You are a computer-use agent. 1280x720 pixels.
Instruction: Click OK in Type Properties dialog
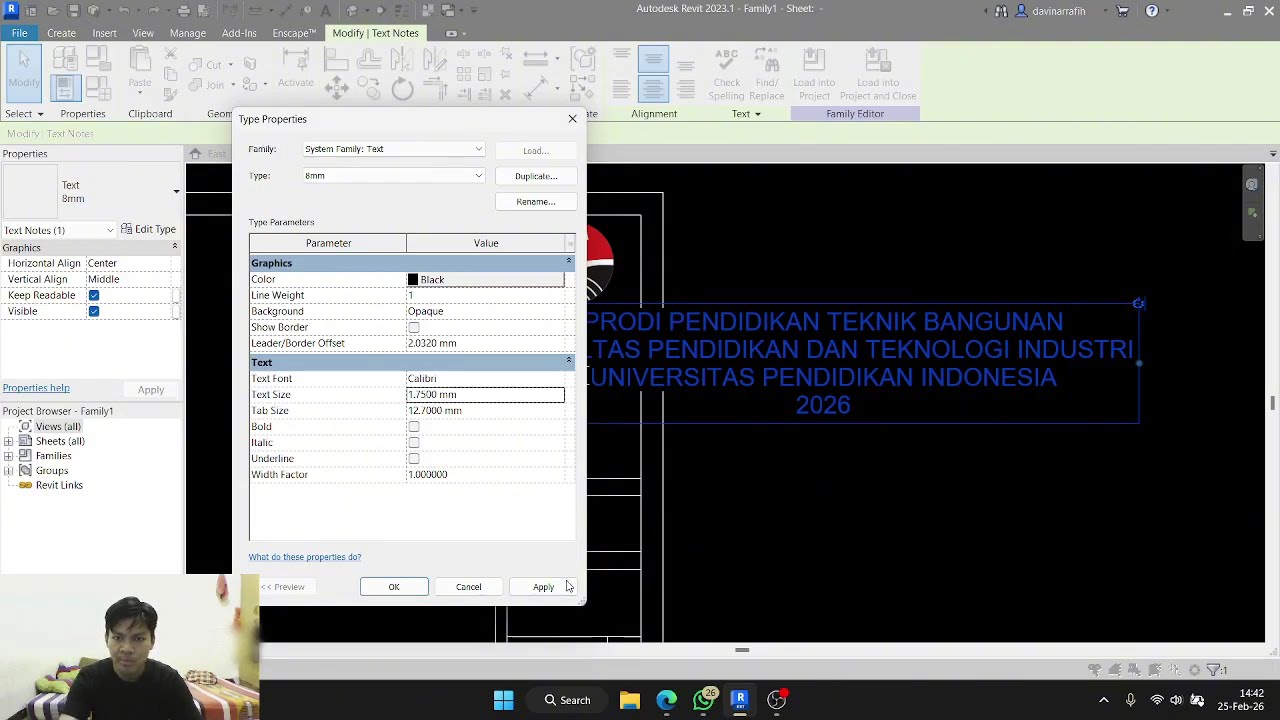tap(394, 587)
